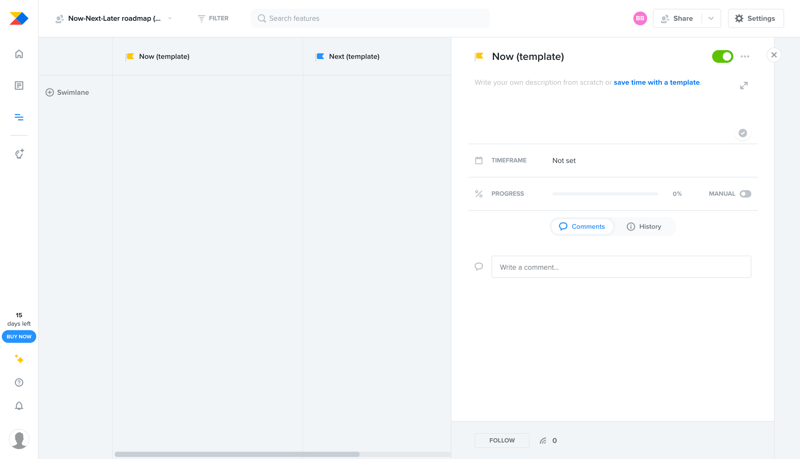
Task: Go to Home in sidebar
Action: pyautogui.click(x=19, y=54)
